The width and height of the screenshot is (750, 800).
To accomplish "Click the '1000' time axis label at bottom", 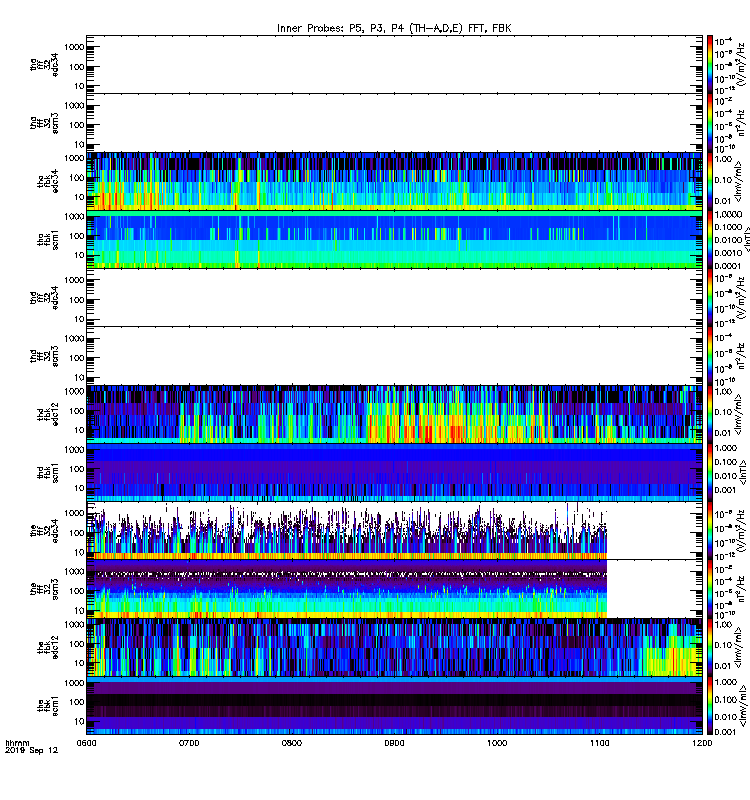I will (497, 743).
